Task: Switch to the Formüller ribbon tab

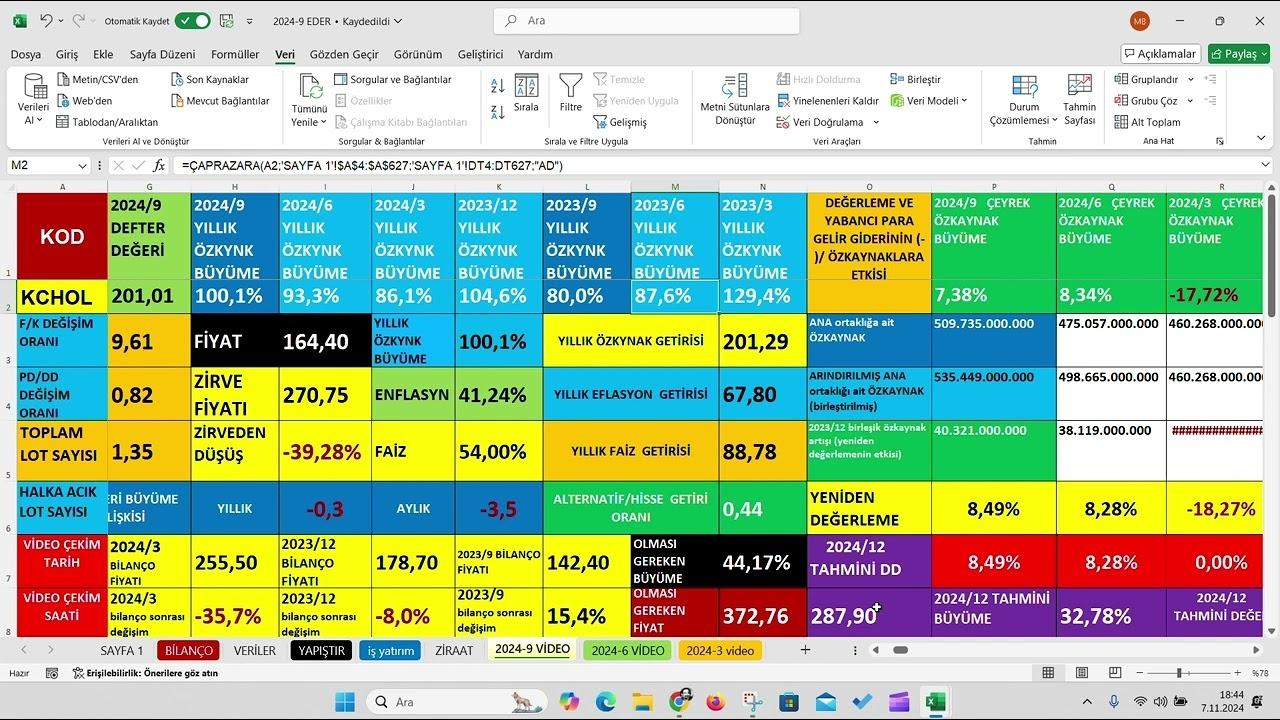Action: 235,54
